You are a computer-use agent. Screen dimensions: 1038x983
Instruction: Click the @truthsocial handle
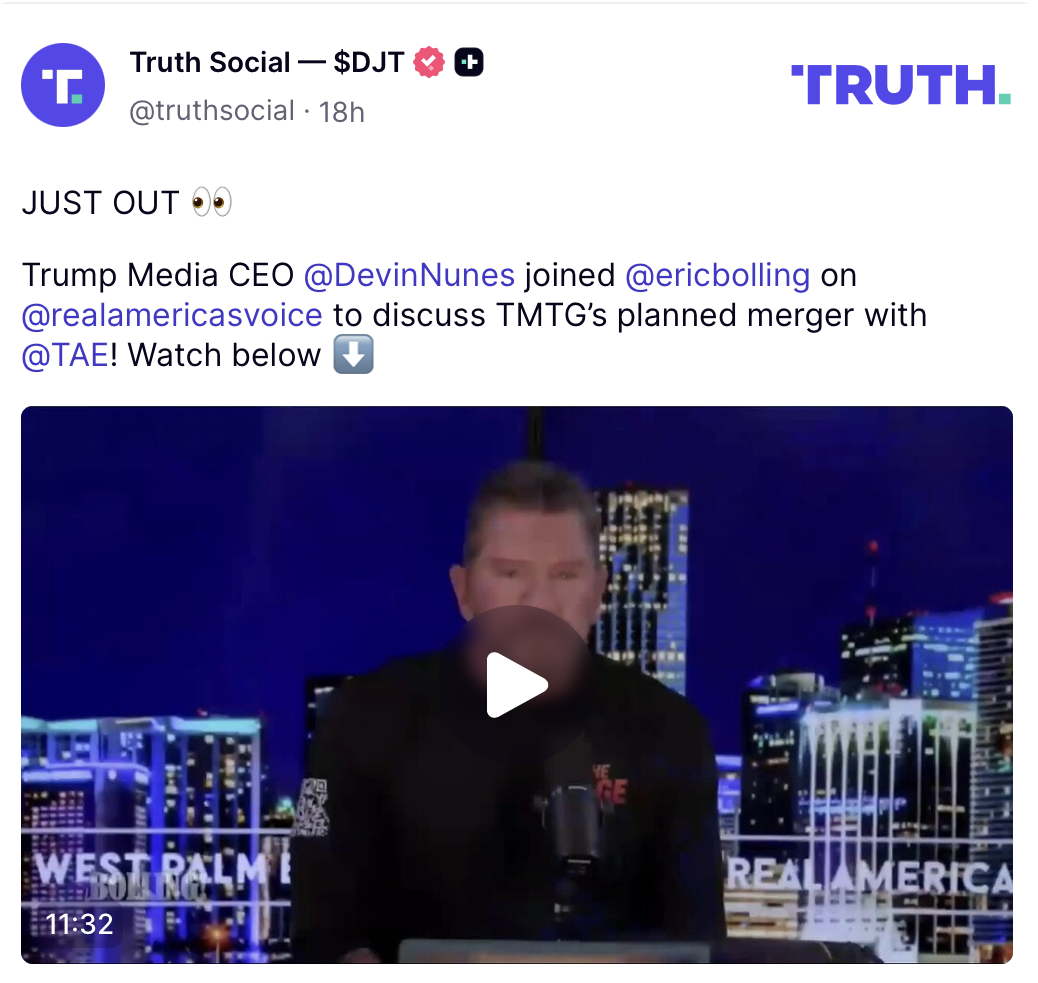[212, 111]
